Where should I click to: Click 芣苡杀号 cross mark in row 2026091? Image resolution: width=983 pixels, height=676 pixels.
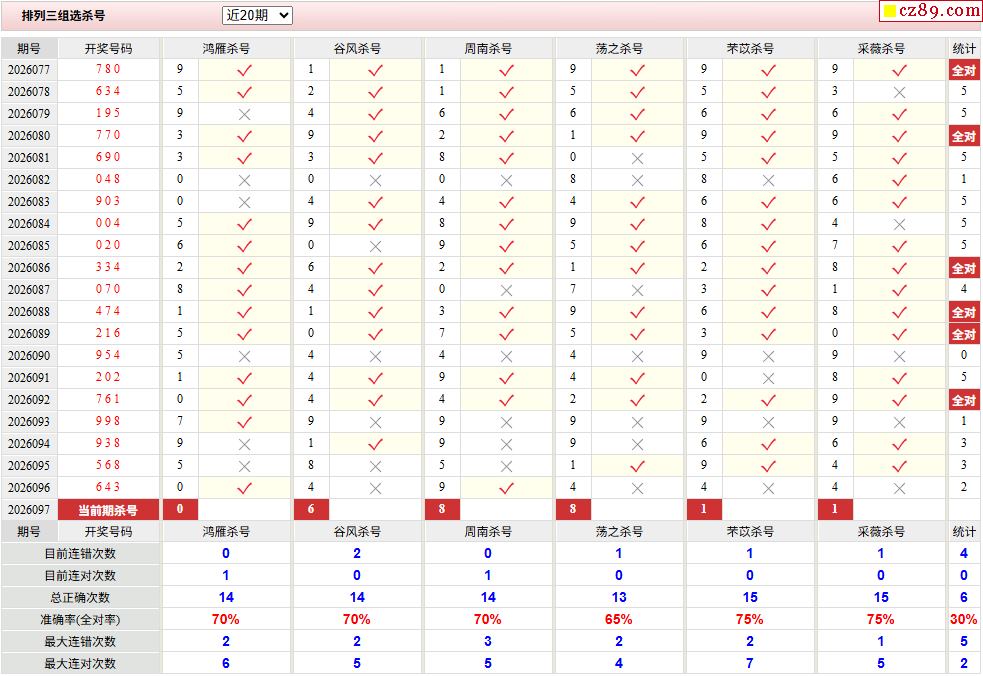pyautogui.click(x=768, y=378)
